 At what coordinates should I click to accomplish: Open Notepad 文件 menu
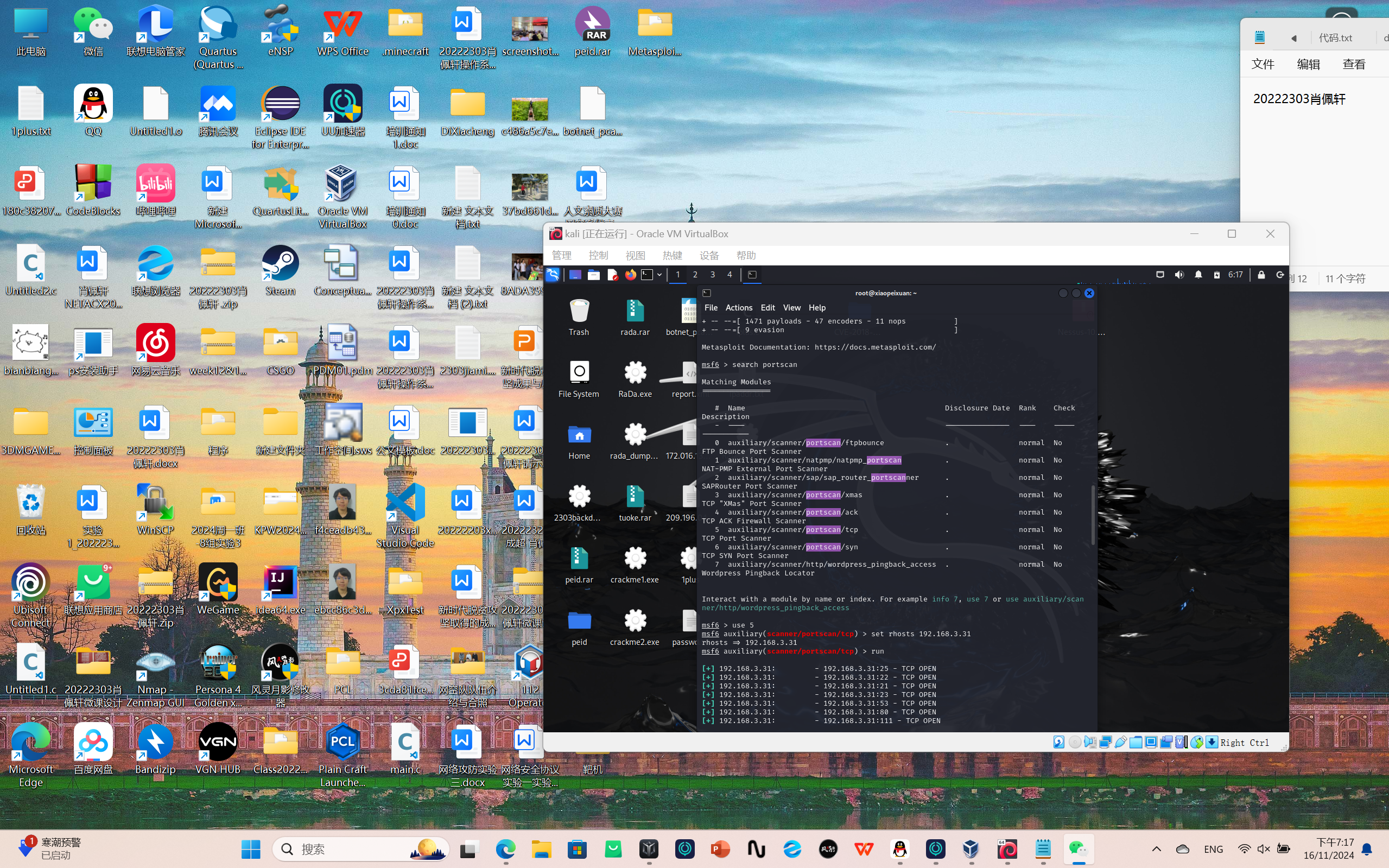1263,64
